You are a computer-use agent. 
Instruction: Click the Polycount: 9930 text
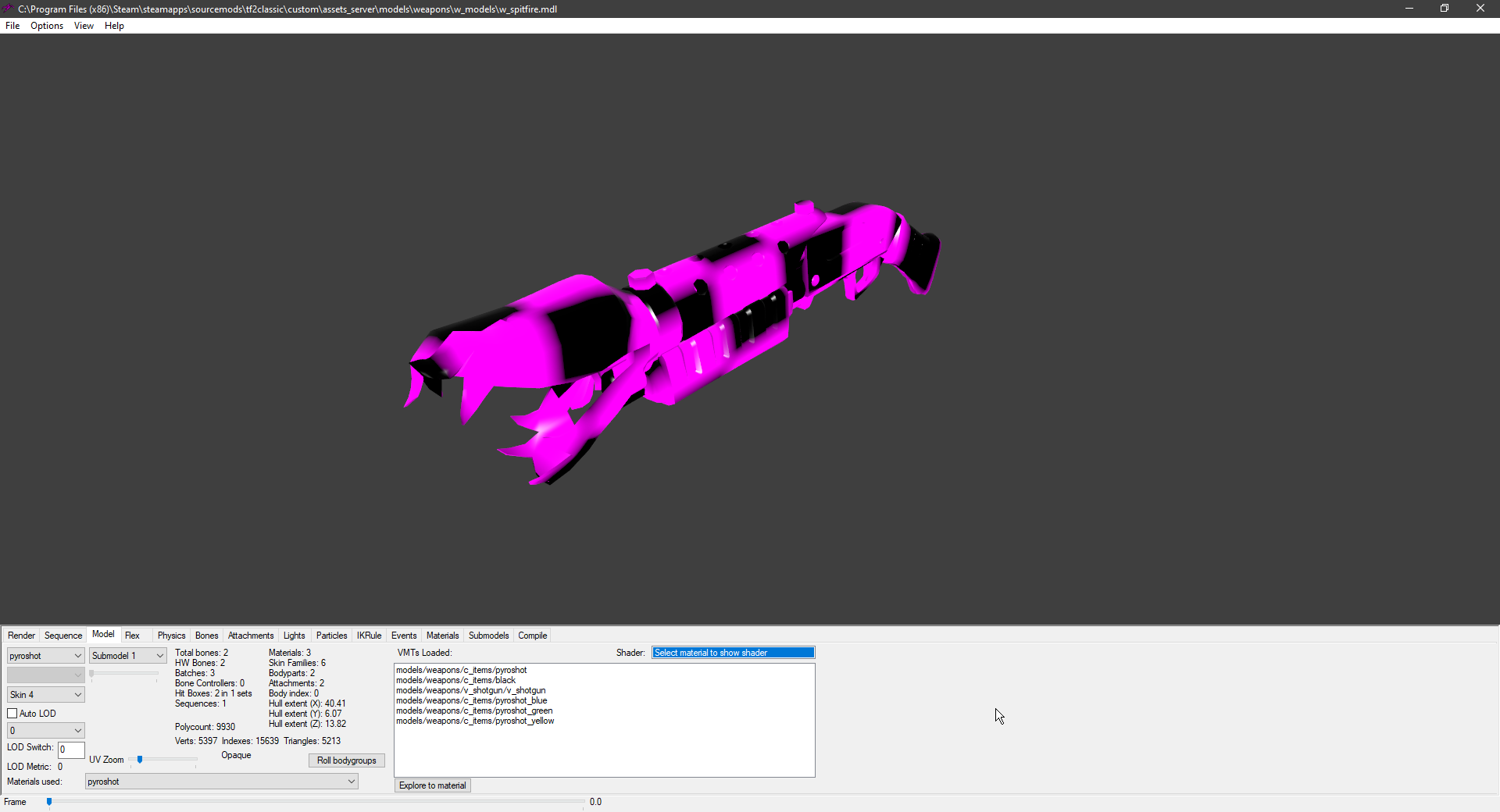click(x=205, y=727)
